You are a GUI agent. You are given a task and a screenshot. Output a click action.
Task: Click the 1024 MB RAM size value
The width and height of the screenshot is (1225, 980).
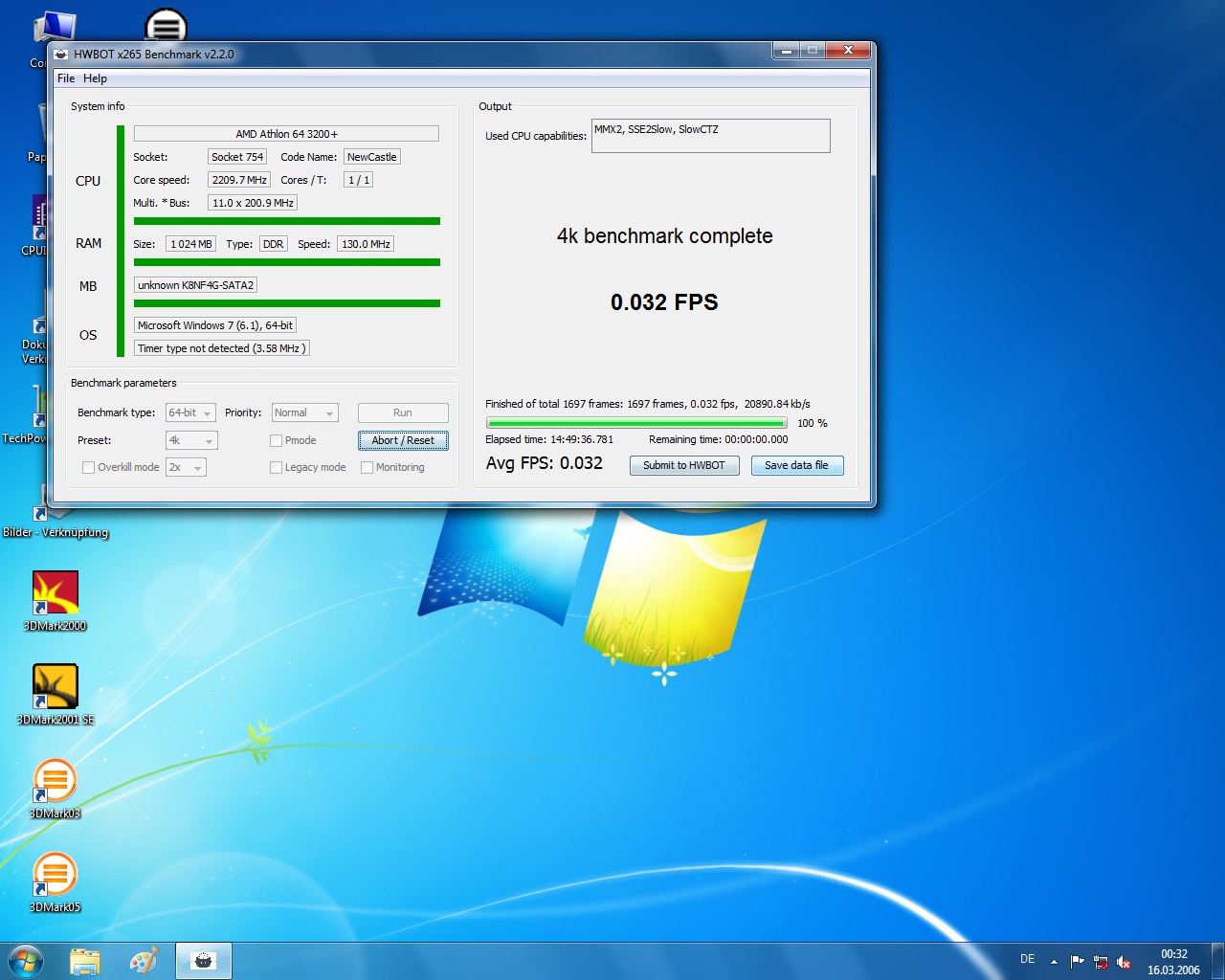click(x=191, y=244)
